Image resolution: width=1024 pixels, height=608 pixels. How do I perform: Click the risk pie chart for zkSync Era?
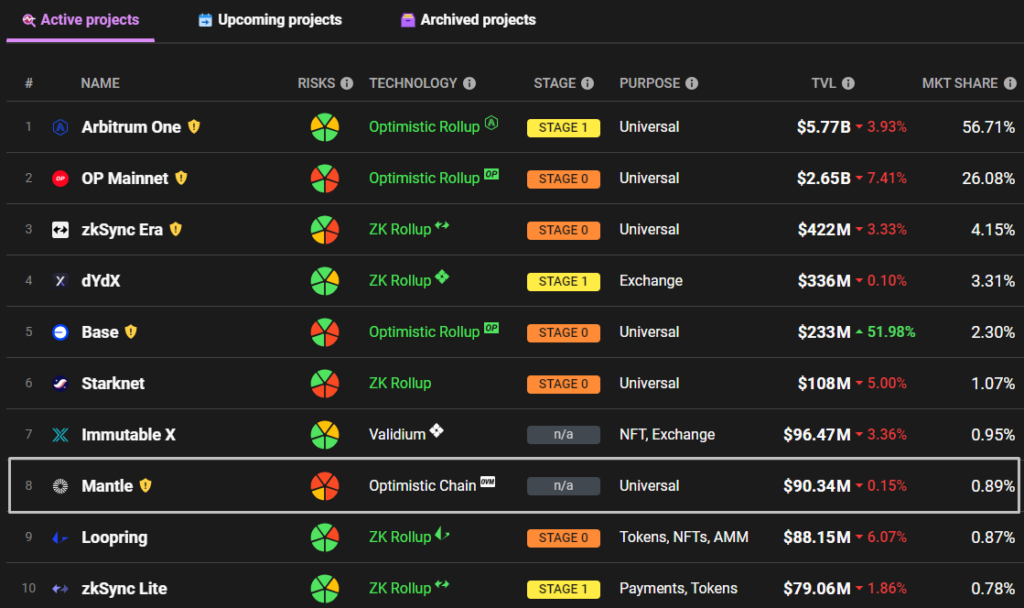click(324, 229)
